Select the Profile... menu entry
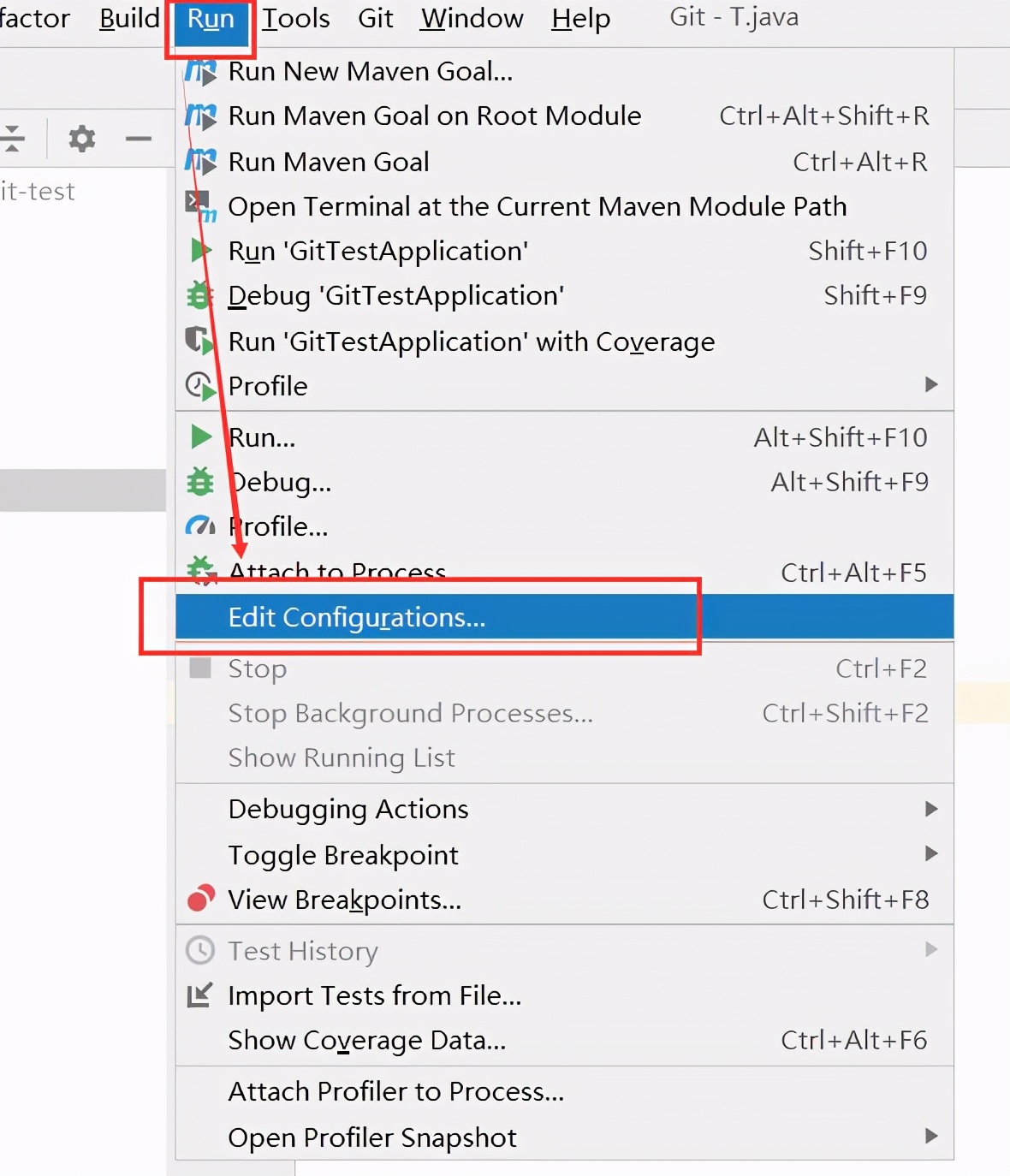Image resolution: width=1010 pixels, height=1176 pixels. (x=565, y=526)
